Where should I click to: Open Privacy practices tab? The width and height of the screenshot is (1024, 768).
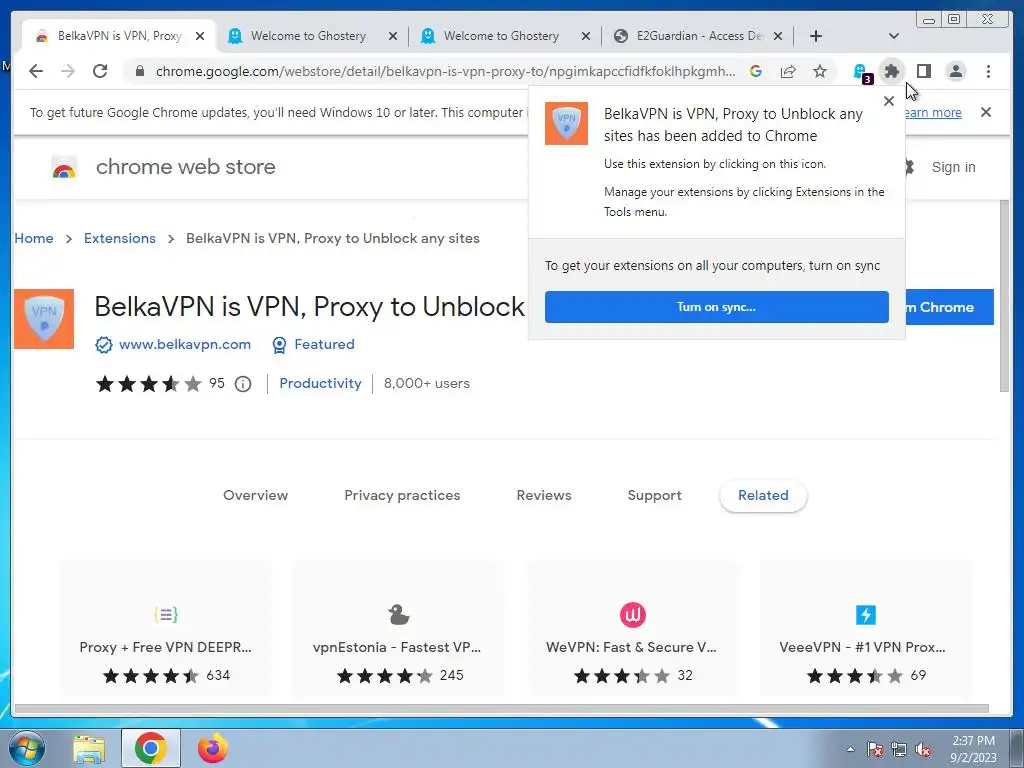click(x=402, y=495)
